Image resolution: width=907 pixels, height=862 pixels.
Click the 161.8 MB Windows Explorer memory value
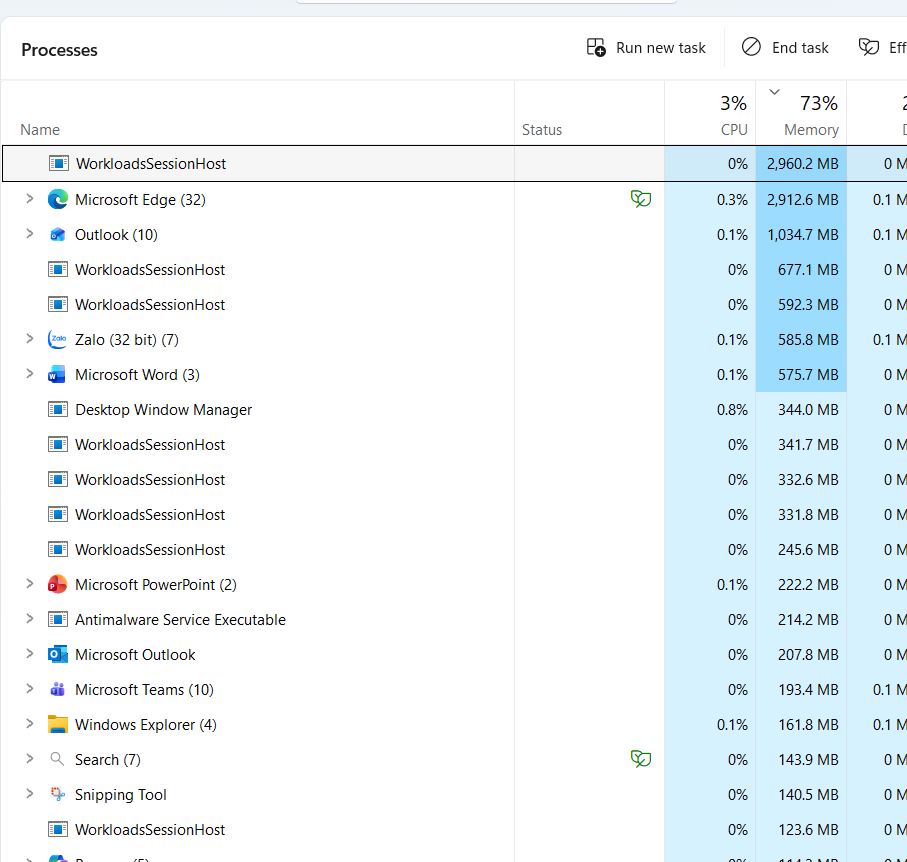[808, 724]
